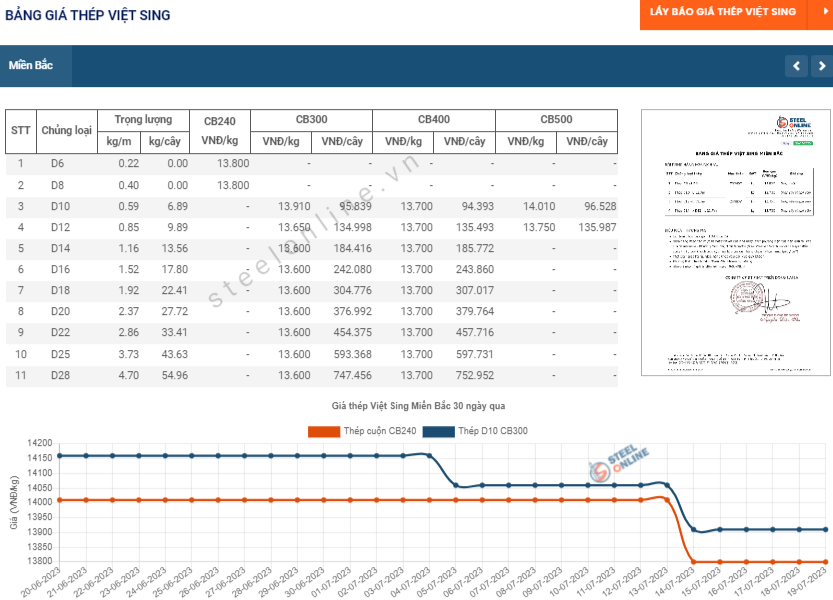Click the 96.528 price cell
The image size is (833, 600).
point(600,207)
